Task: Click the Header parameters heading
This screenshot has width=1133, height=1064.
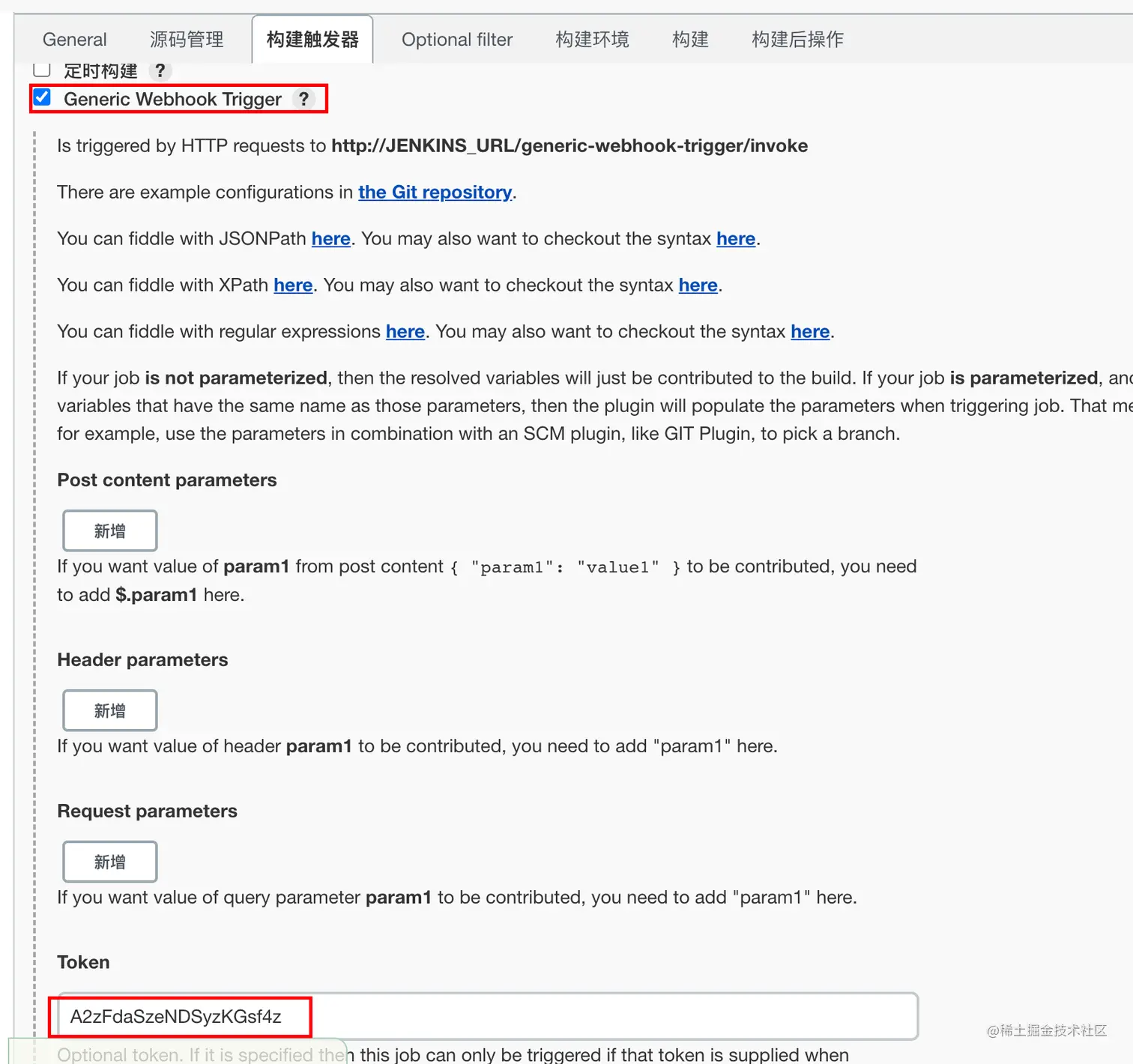Action: point(142,660)
